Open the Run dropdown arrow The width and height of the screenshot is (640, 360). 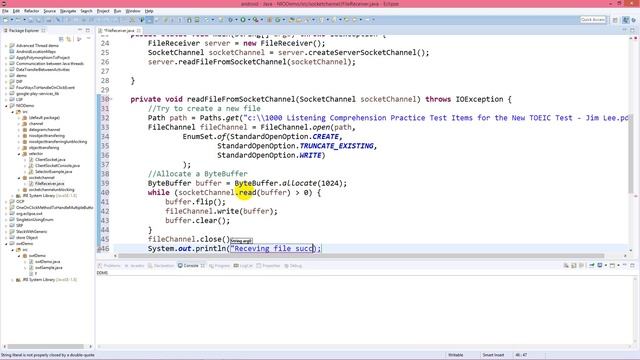(x=249, y=20)
